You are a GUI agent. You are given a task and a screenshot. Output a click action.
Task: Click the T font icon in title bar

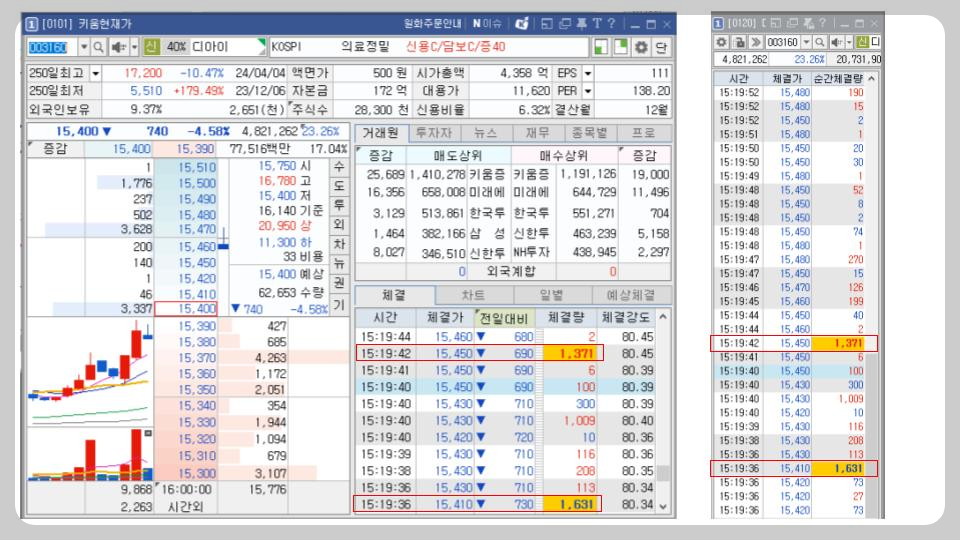point(597,24)
